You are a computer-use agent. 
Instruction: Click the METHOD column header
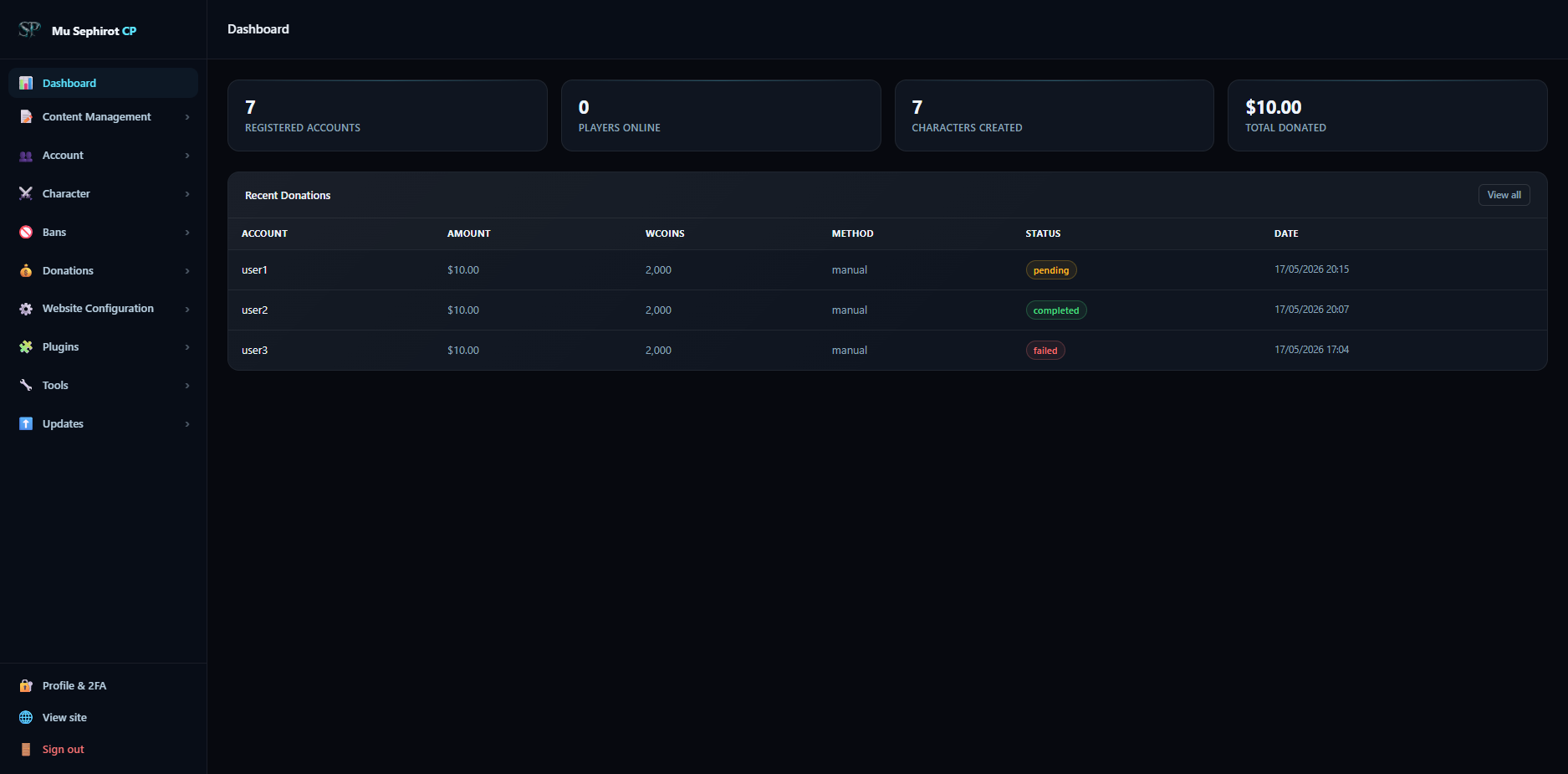(852, 233)
